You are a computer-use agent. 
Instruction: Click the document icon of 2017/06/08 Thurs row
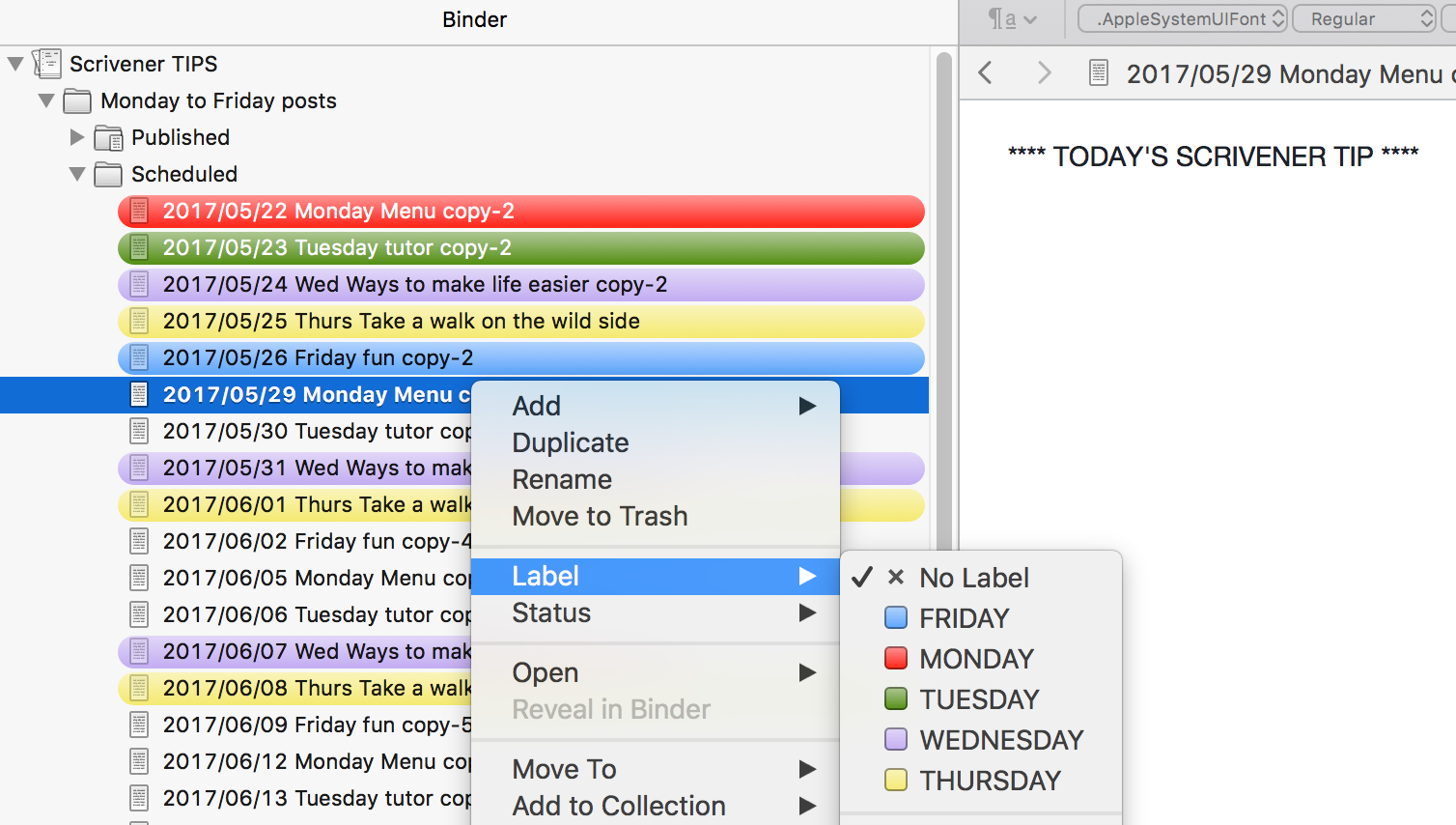139,688
